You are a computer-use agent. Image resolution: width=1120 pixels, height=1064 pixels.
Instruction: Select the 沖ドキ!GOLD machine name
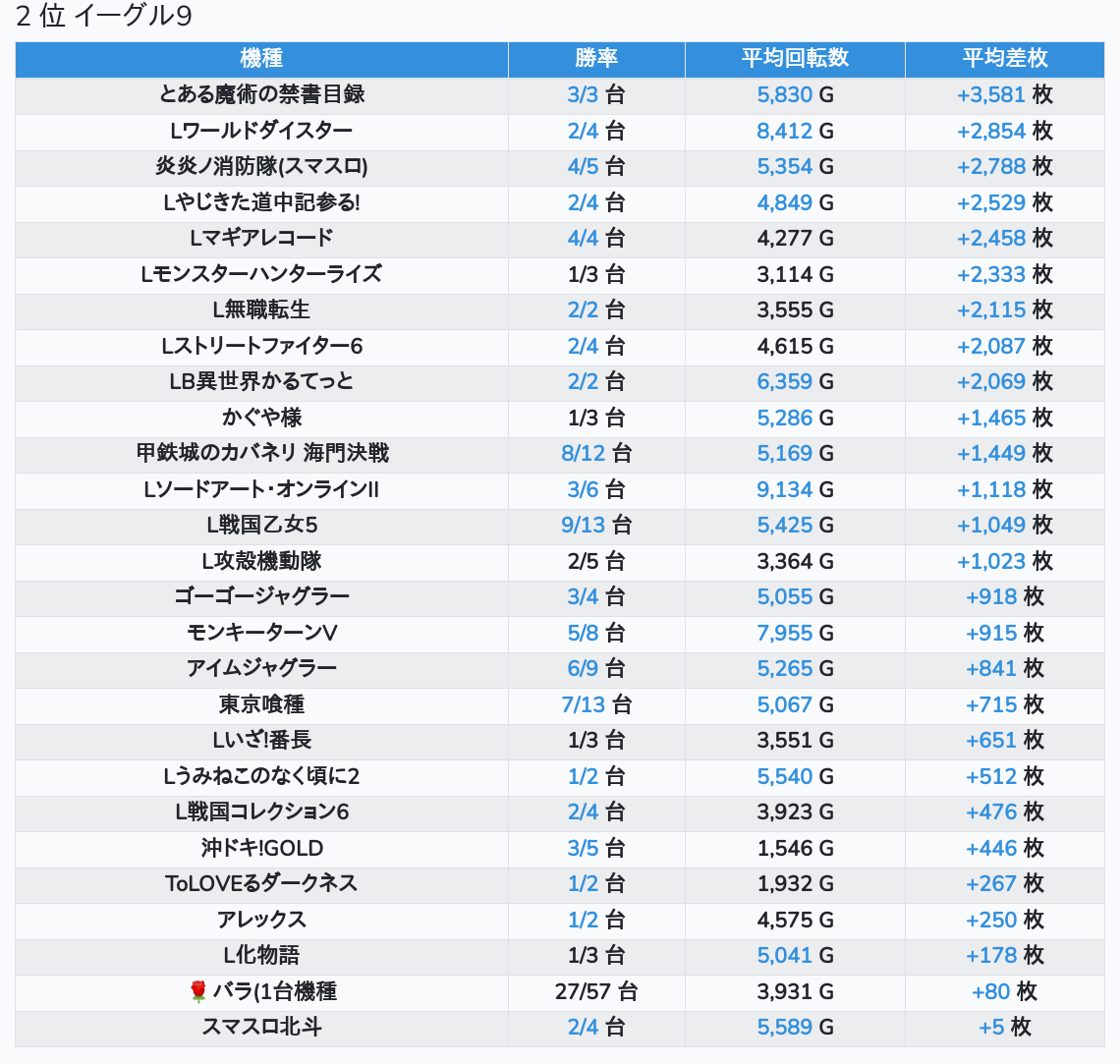[261, 849]
